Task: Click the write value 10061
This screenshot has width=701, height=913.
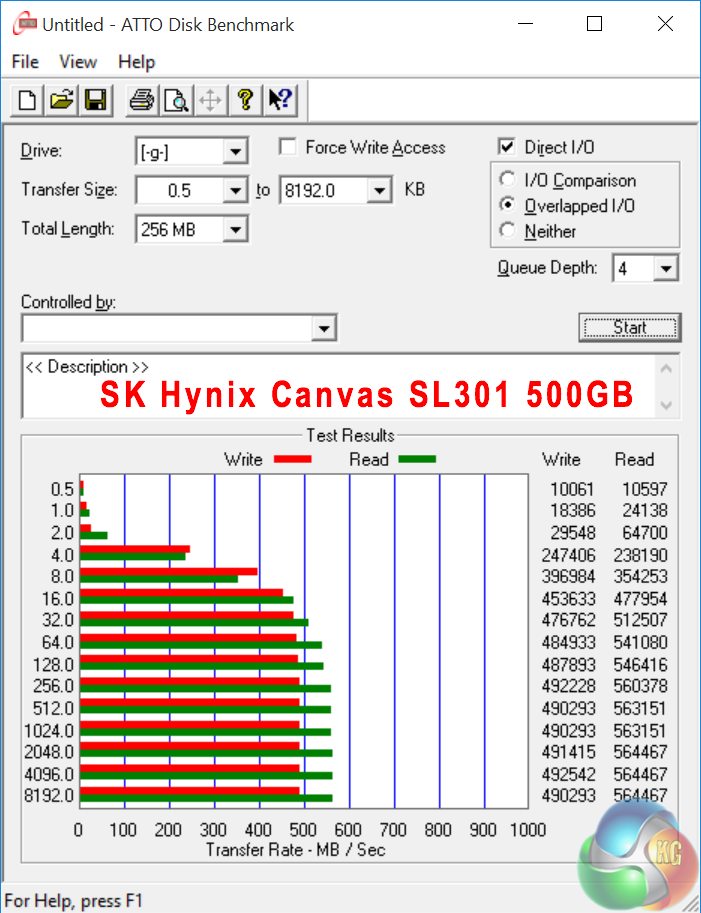Action: 572,489
